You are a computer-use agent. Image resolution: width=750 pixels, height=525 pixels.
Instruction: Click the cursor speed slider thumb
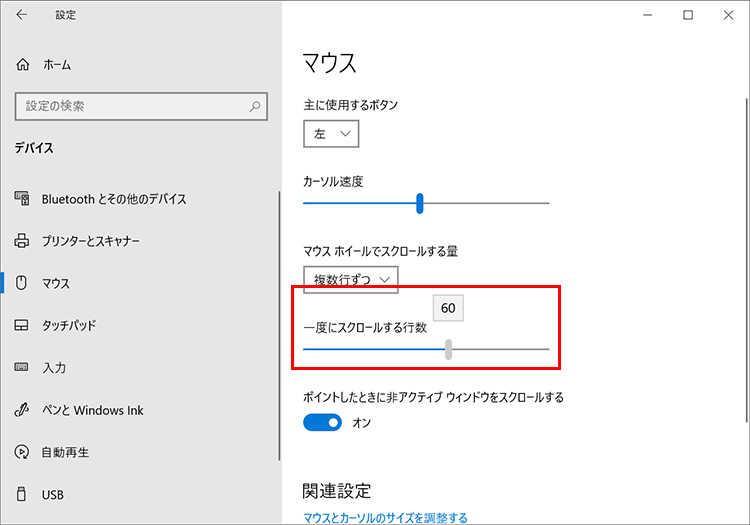point(420,203)
